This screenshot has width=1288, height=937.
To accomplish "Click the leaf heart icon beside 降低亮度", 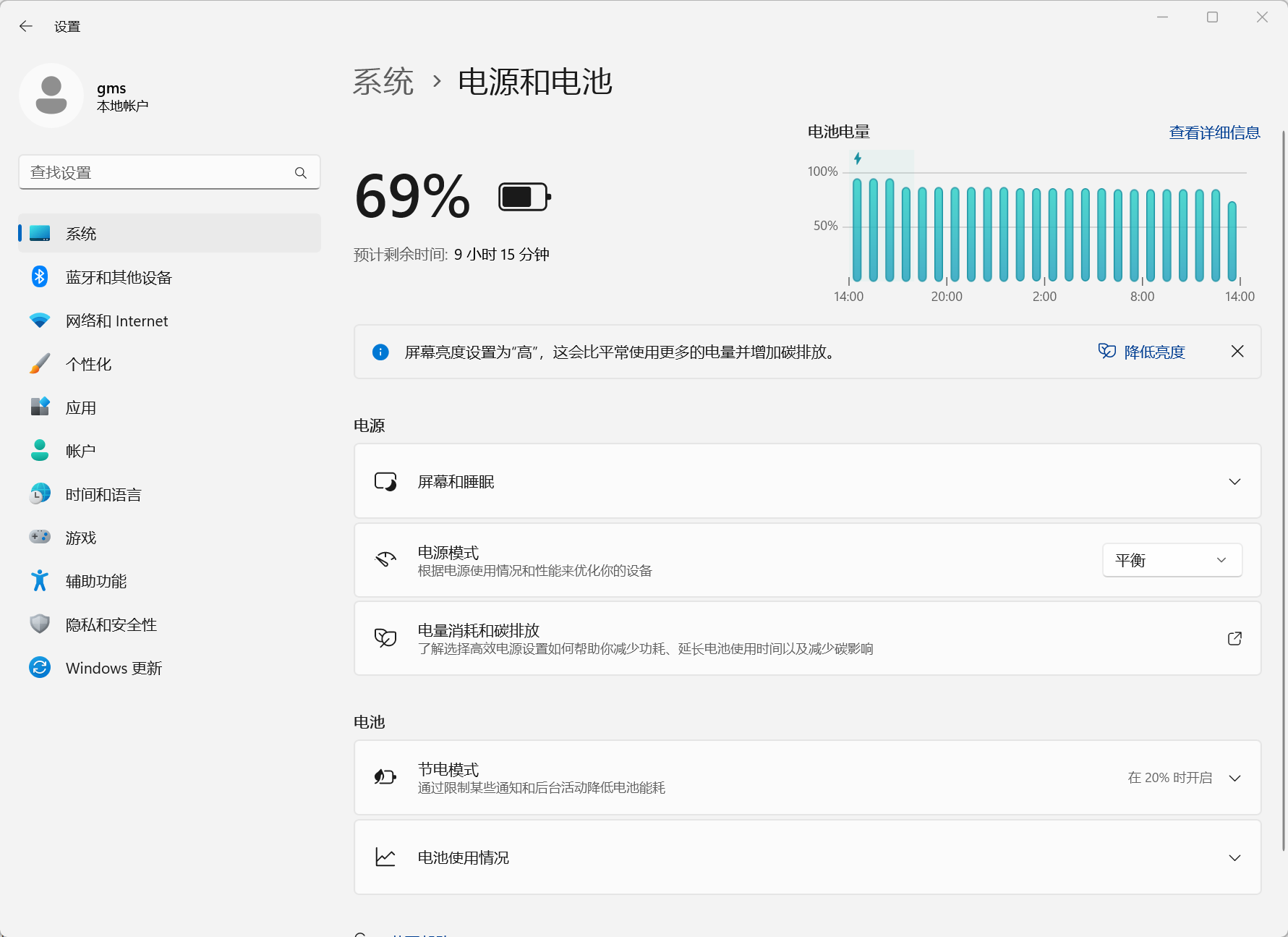I will click(x=1107, y=351).
